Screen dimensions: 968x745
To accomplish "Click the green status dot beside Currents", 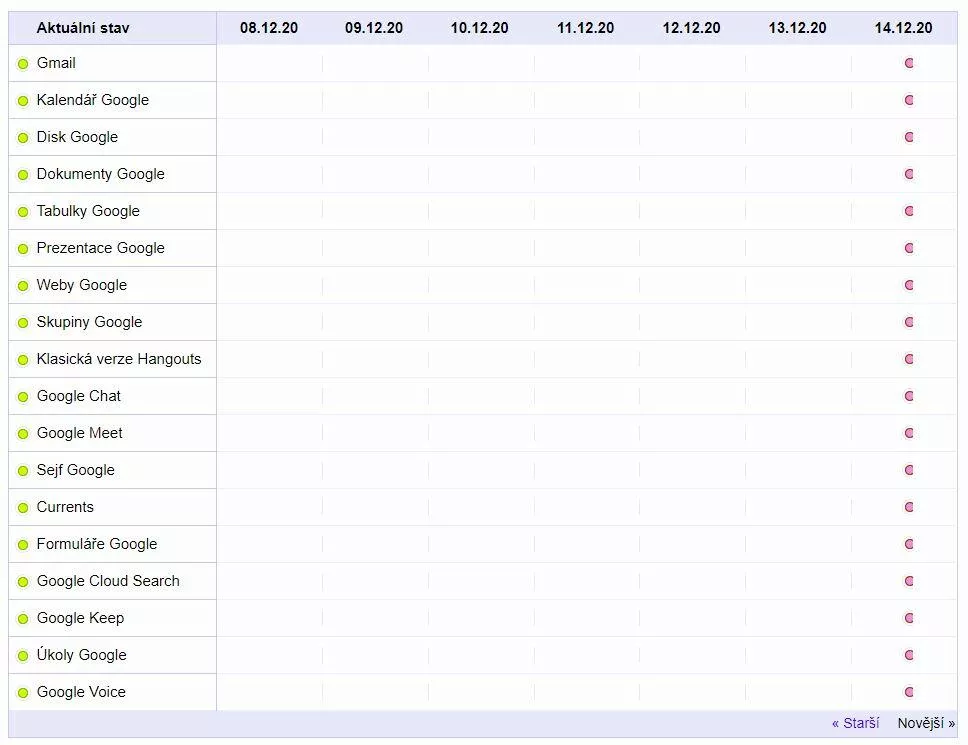I will 23,507.
